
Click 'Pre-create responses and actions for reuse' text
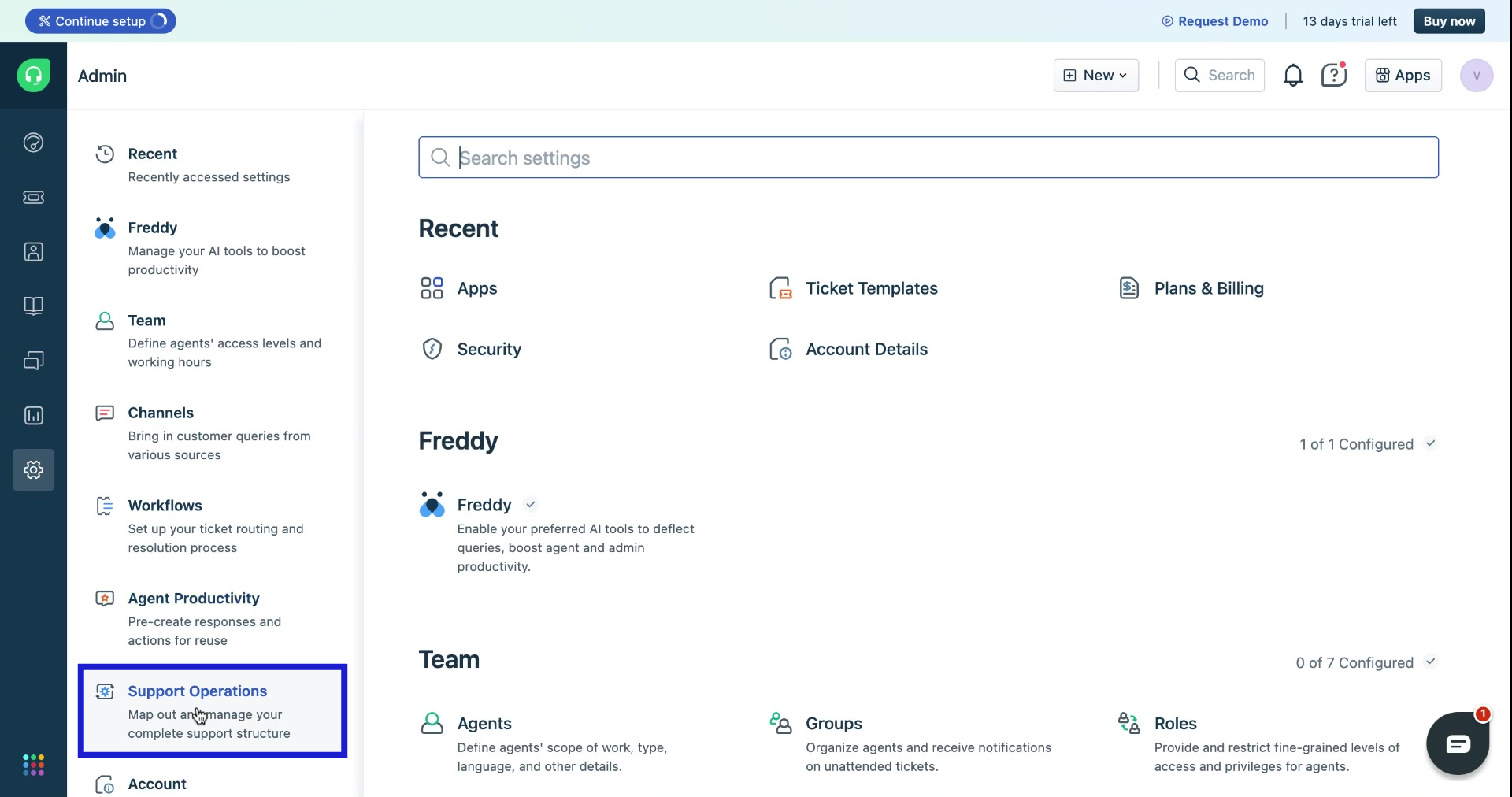pos(205,631)
